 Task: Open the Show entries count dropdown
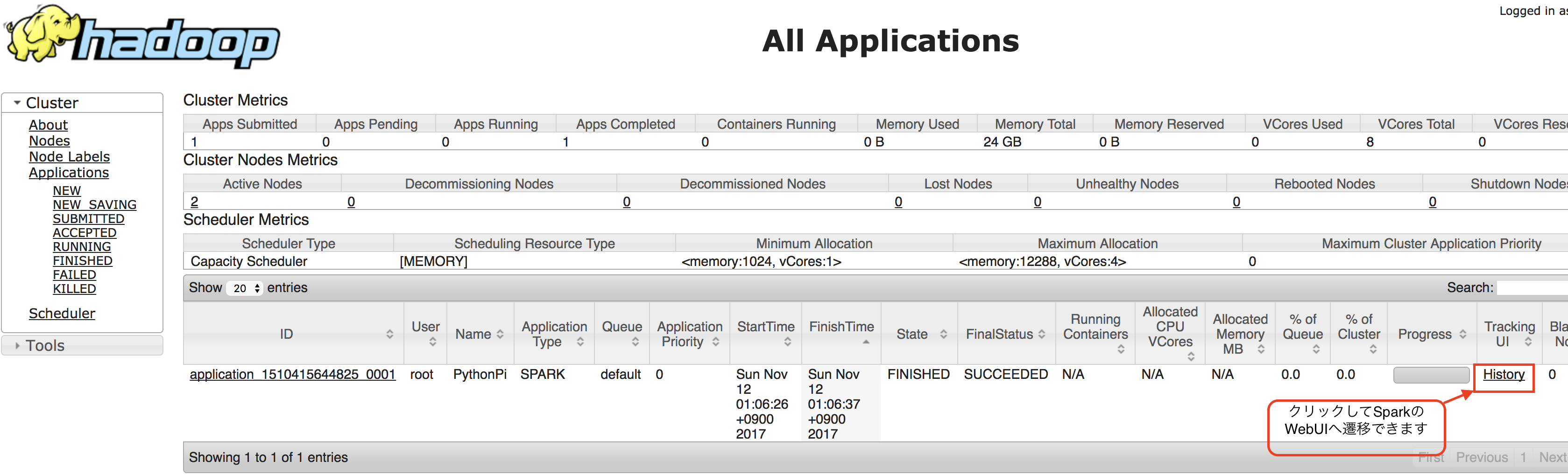245,288
